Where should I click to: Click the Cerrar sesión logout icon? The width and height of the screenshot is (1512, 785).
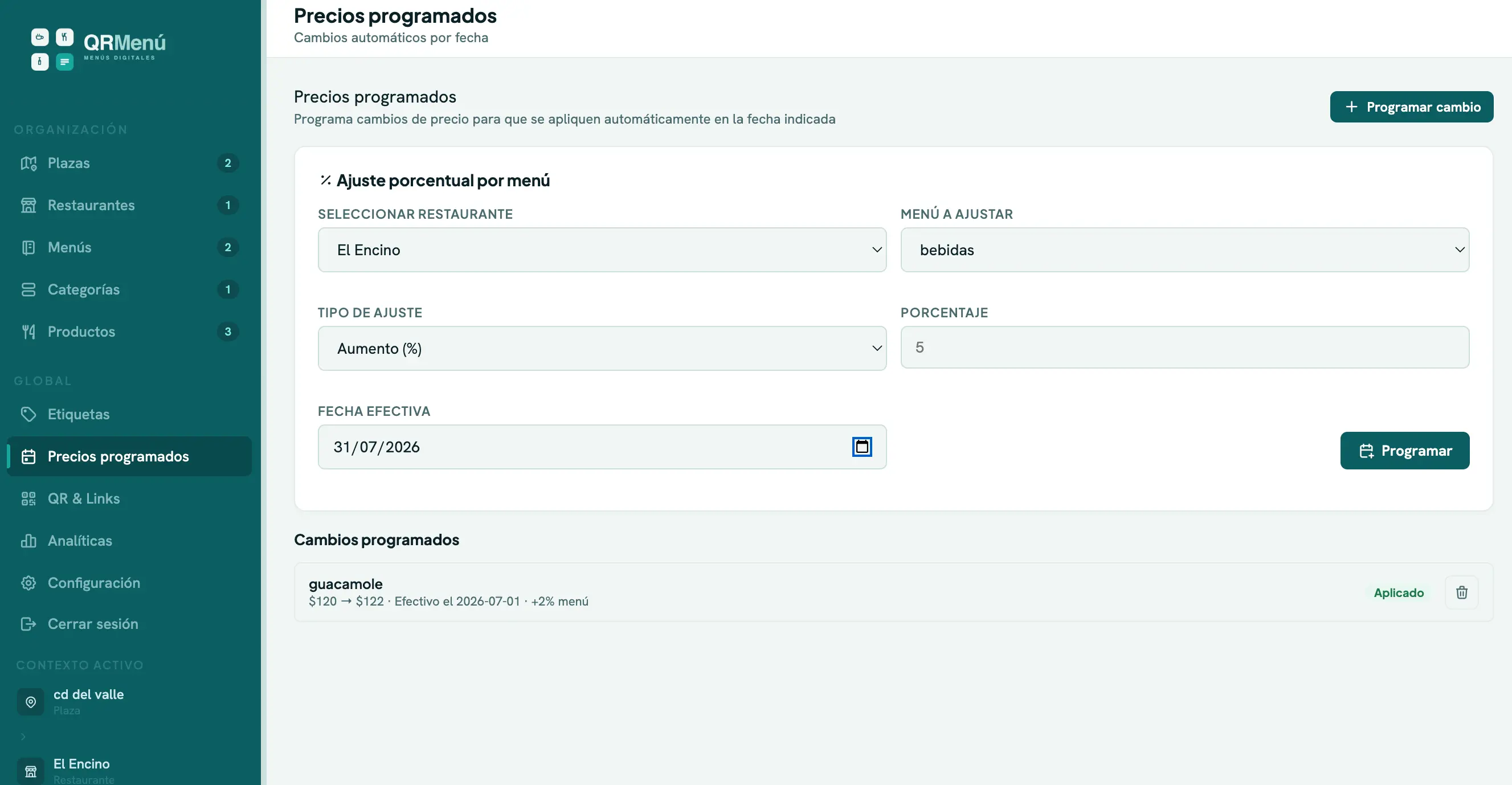click(x=28, y=624)
